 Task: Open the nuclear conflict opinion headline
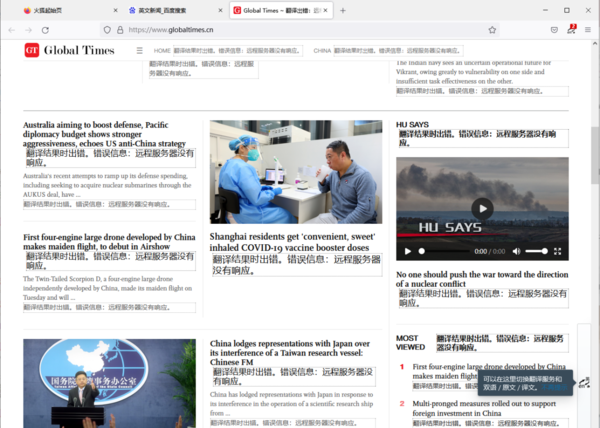click(x=482, y=279)
